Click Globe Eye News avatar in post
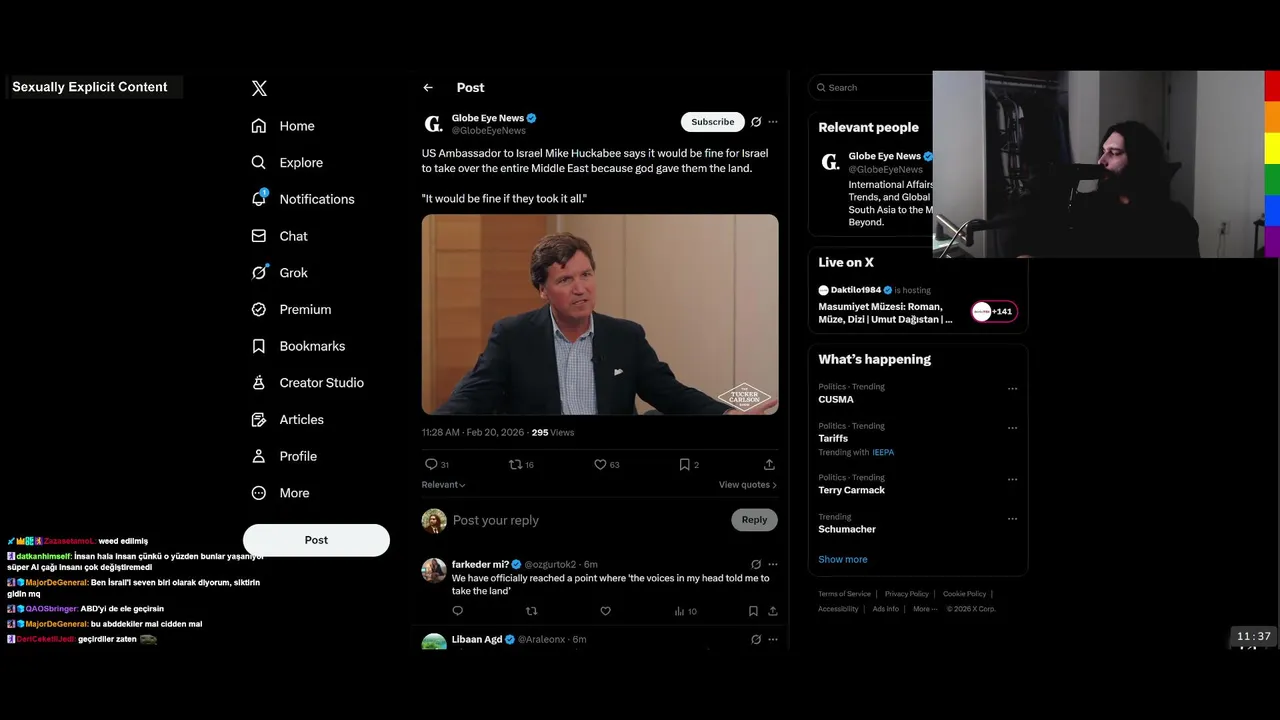 [433, 124]
